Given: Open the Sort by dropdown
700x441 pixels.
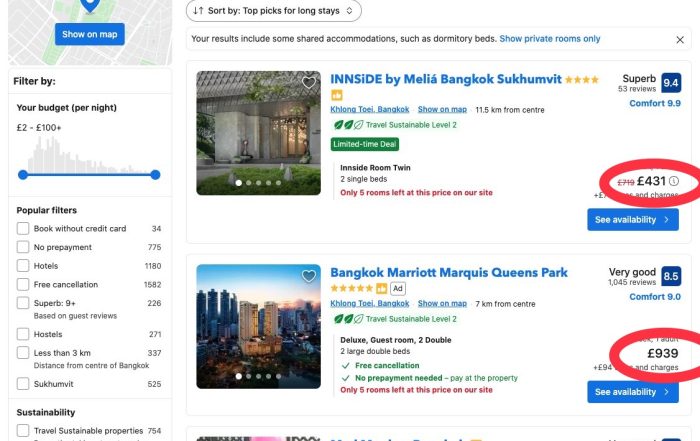Looking at the screenshot, I should 274,11.
